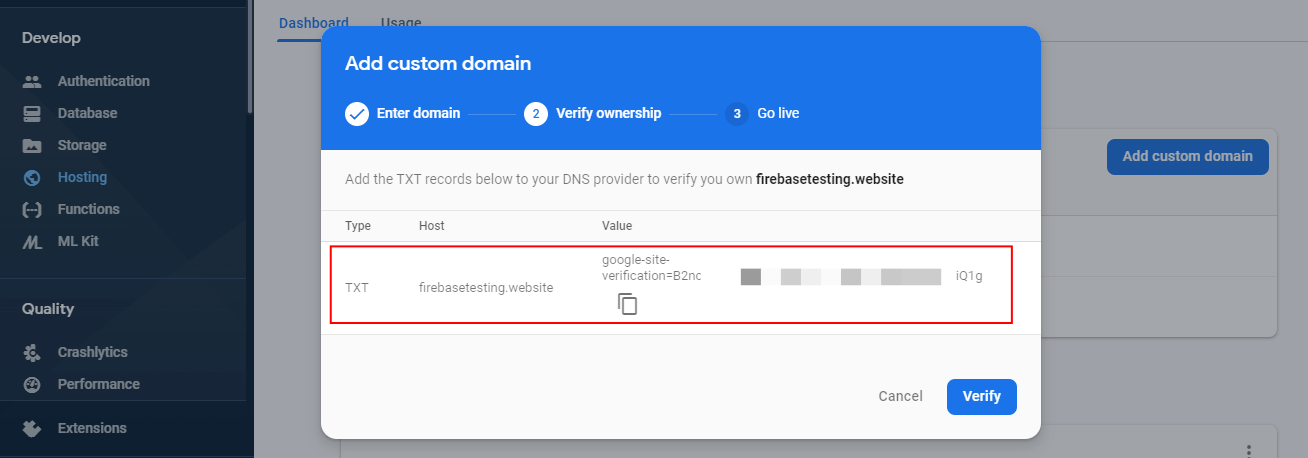This screenshot has height=458, width=1308.
Task: Click the 'Enter domain' step label
Action: 418,113
